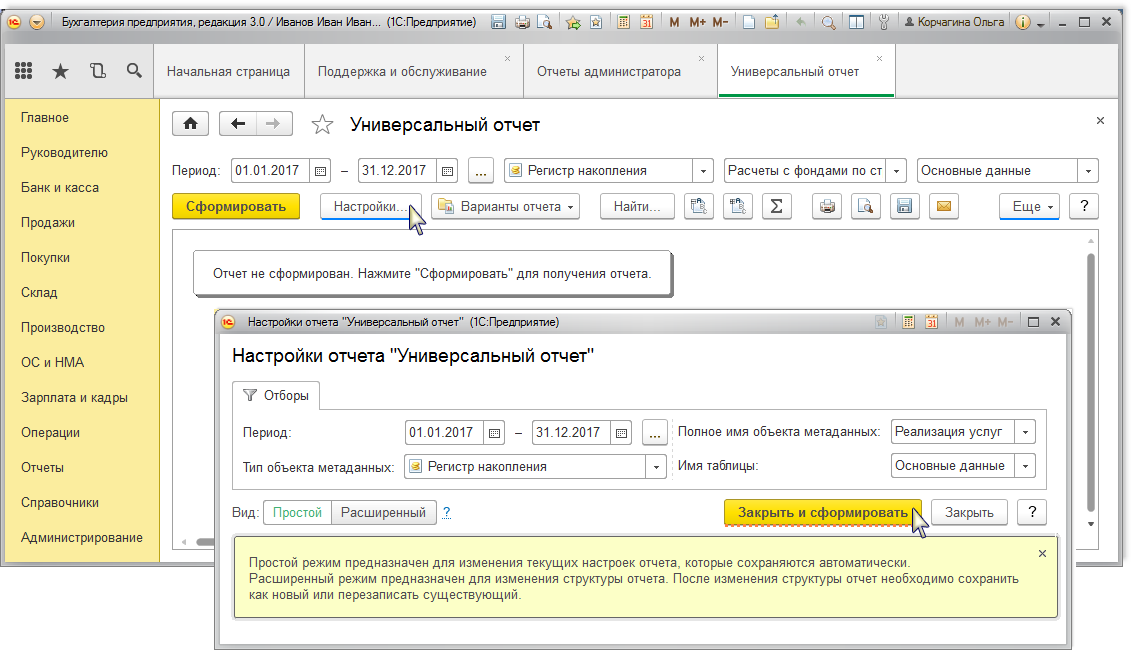Expand Реализация услуг dropdown
Screen dimensions: 1131x650
(1025, 432)
